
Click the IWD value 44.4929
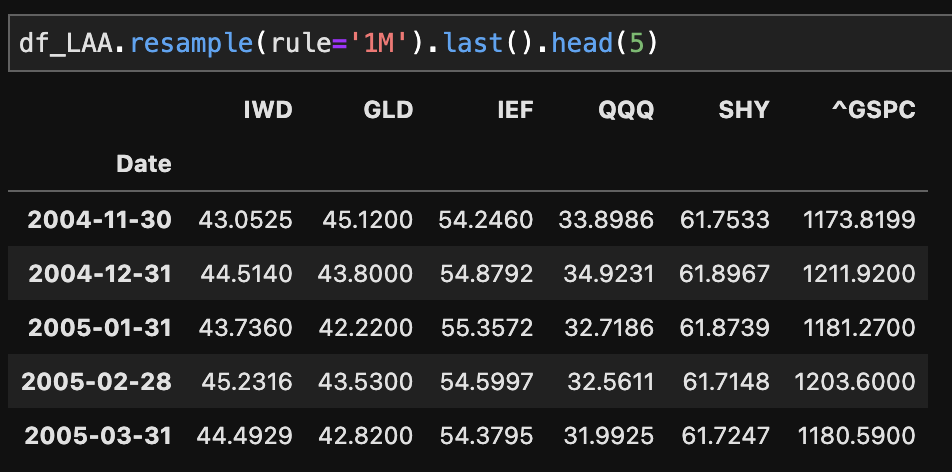click(245, 436)
